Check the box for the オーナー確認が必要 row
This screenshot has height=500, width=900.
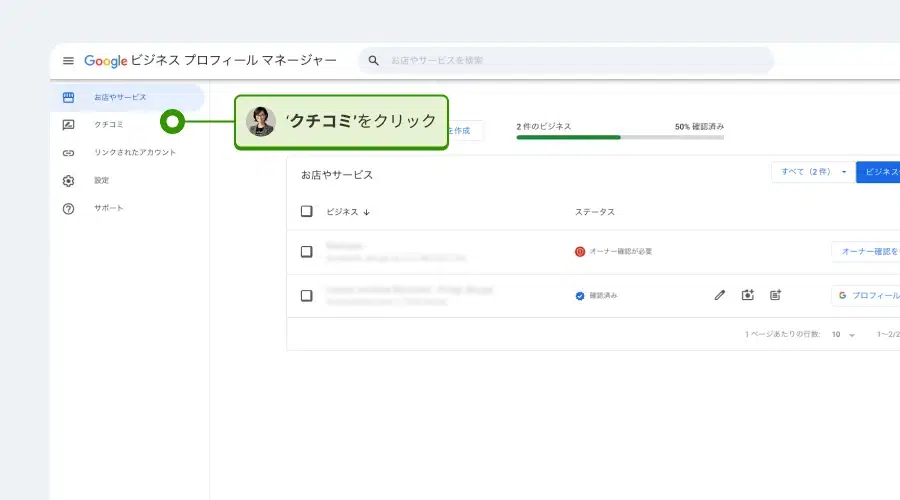[x=307, y=251]
